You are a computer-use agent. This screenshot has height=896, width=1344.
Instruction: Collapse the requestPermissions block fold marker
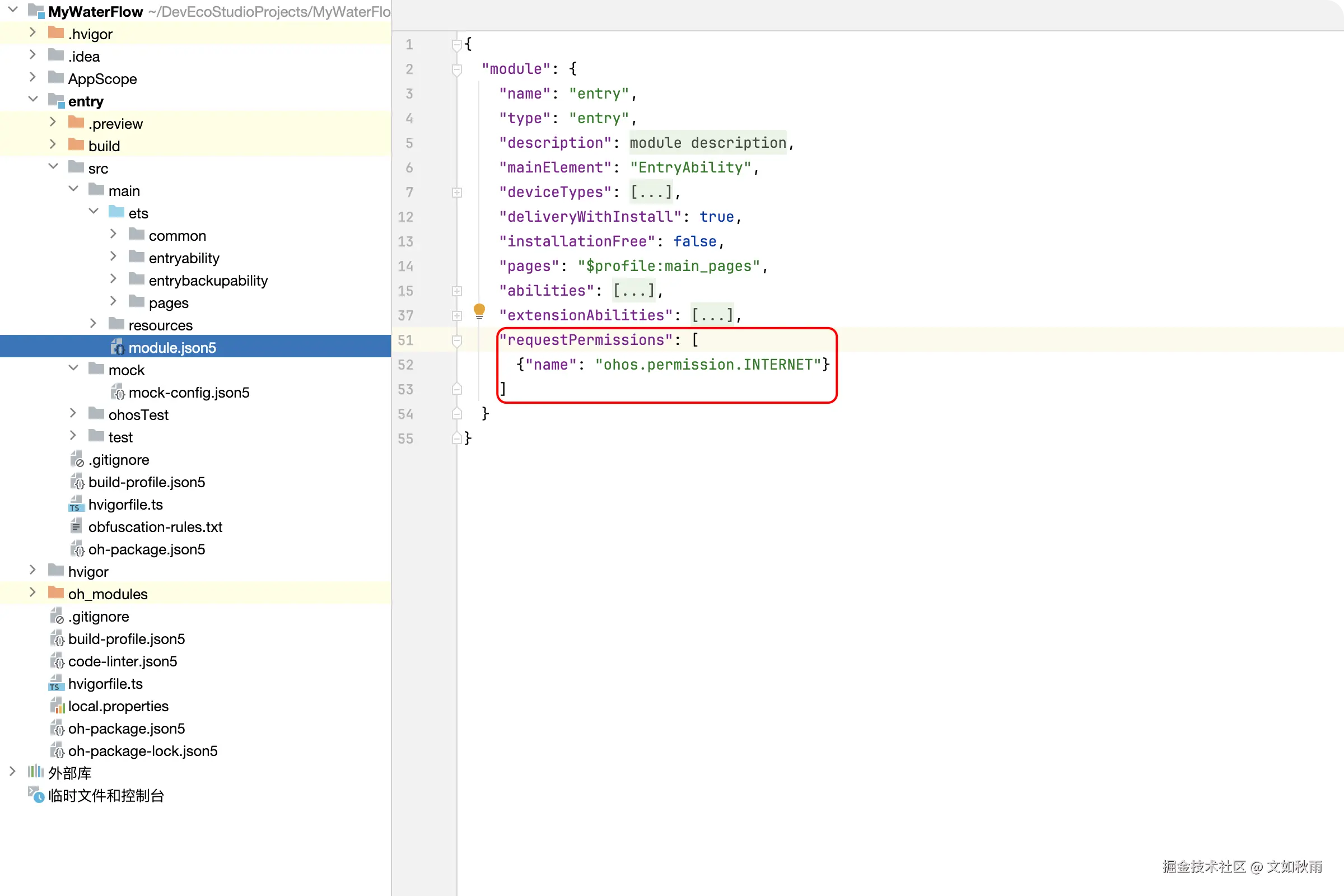456,340
